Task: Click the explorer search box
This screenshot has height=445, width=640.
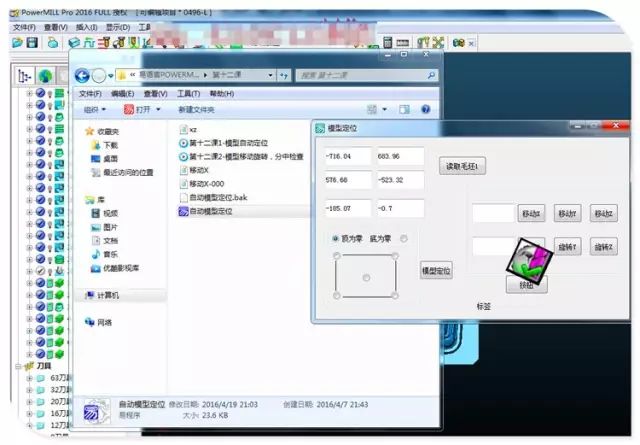Action: (366, 75)
